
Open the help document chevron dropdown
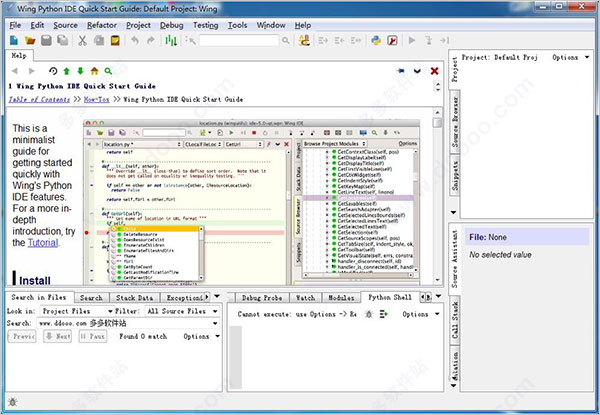417,71
